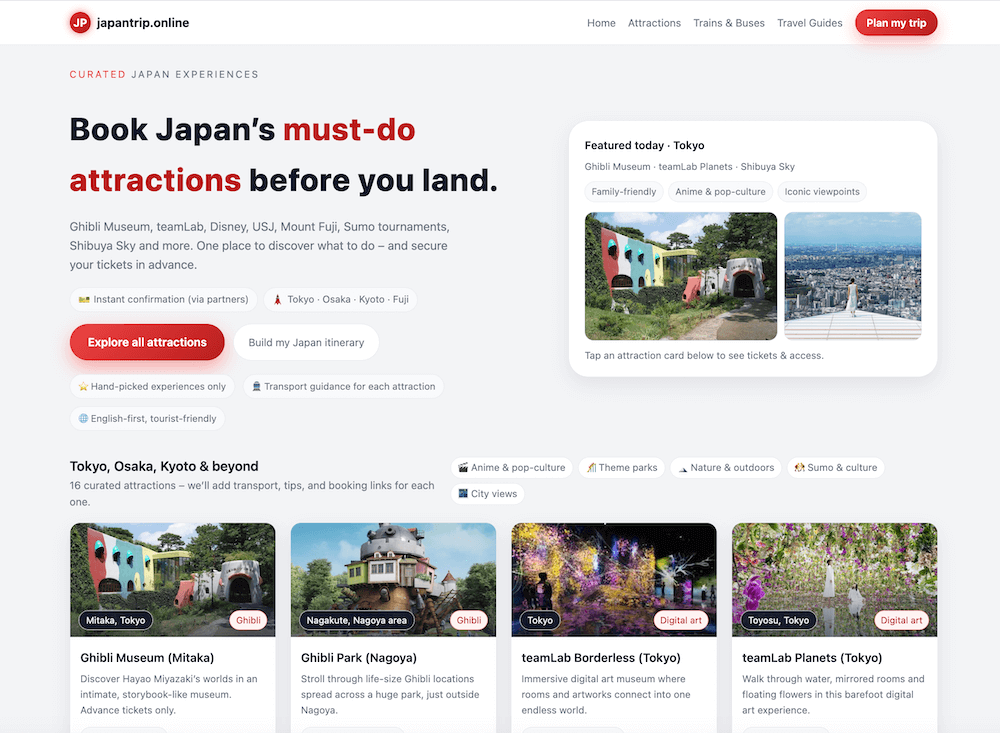Image resolution: width=1000 pixels, height=733 pixels.
Task: Toggle the Family-friendly tag in Featured today
Action: click(623, 191)
